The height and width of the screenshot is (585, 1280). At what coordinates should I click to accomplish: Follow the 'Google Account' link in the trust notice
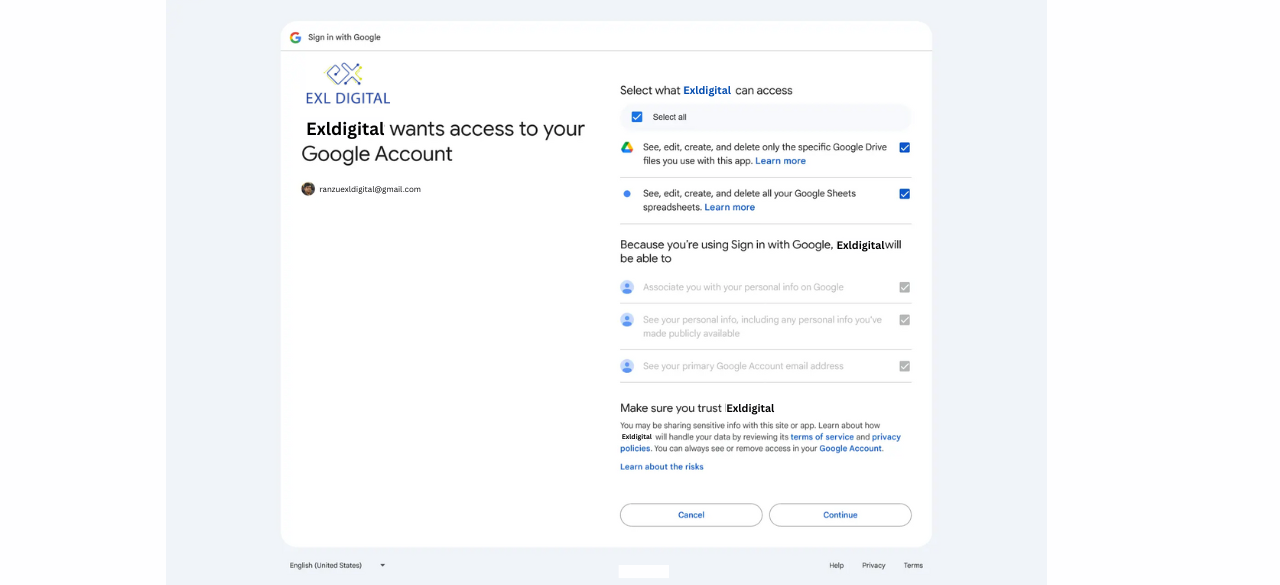coord(850,449)
